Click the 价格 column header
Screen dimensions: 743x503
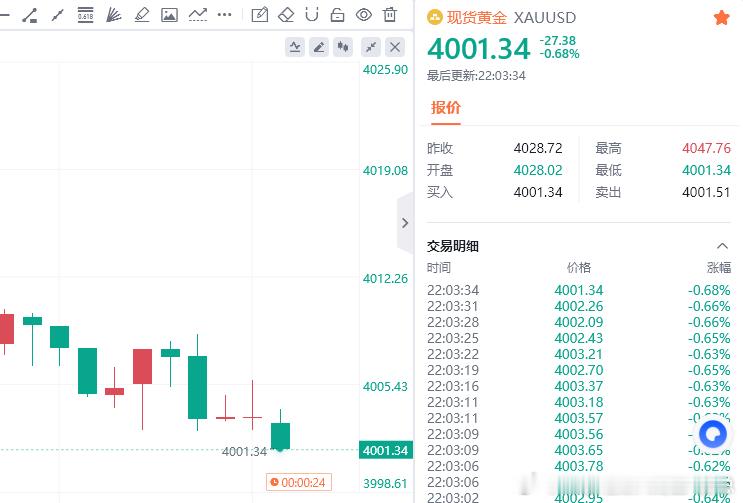pyautogui.click(x=579, y=268)
